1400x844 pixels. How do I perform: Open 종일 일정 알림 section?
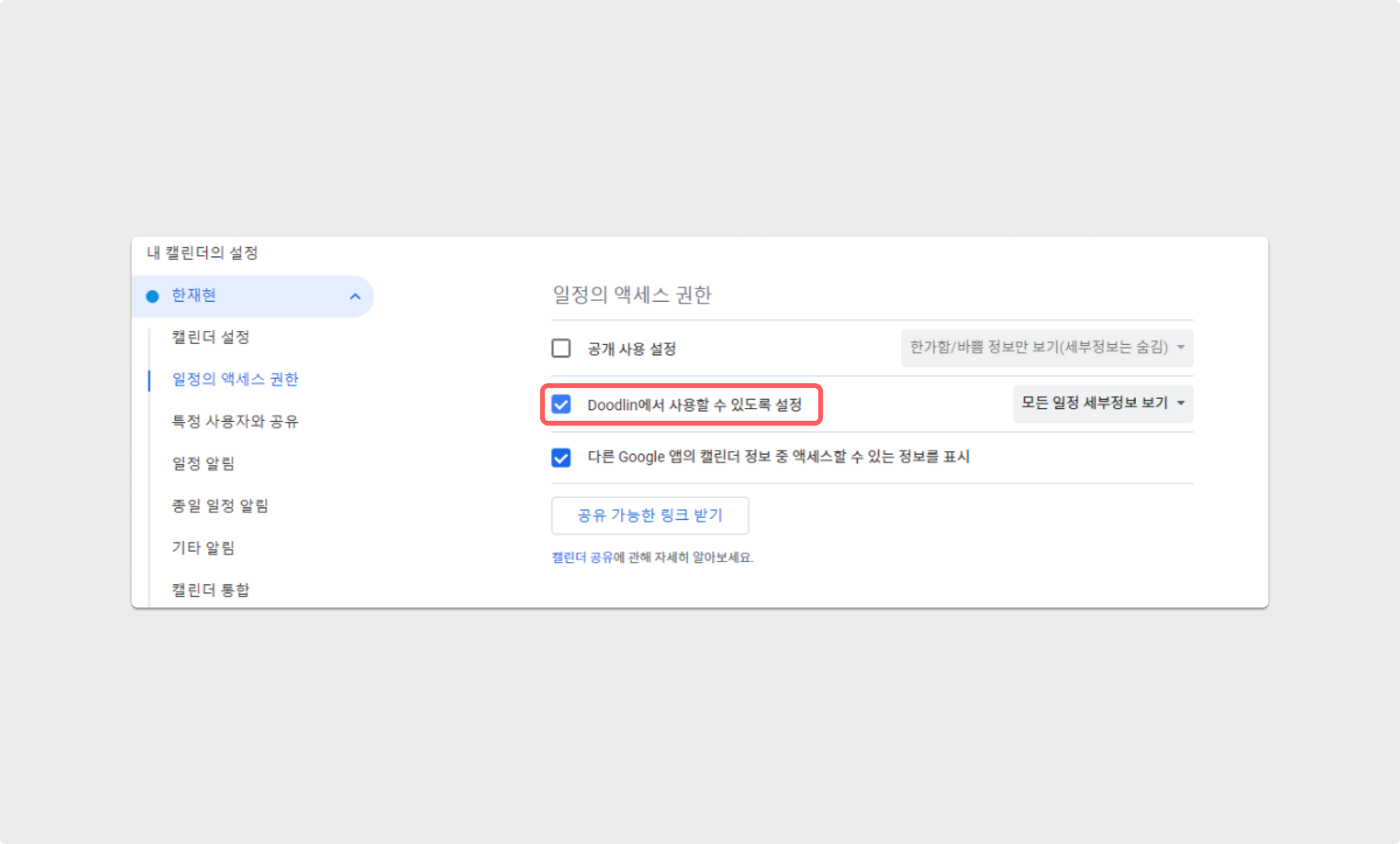click(x=220, y=506)
